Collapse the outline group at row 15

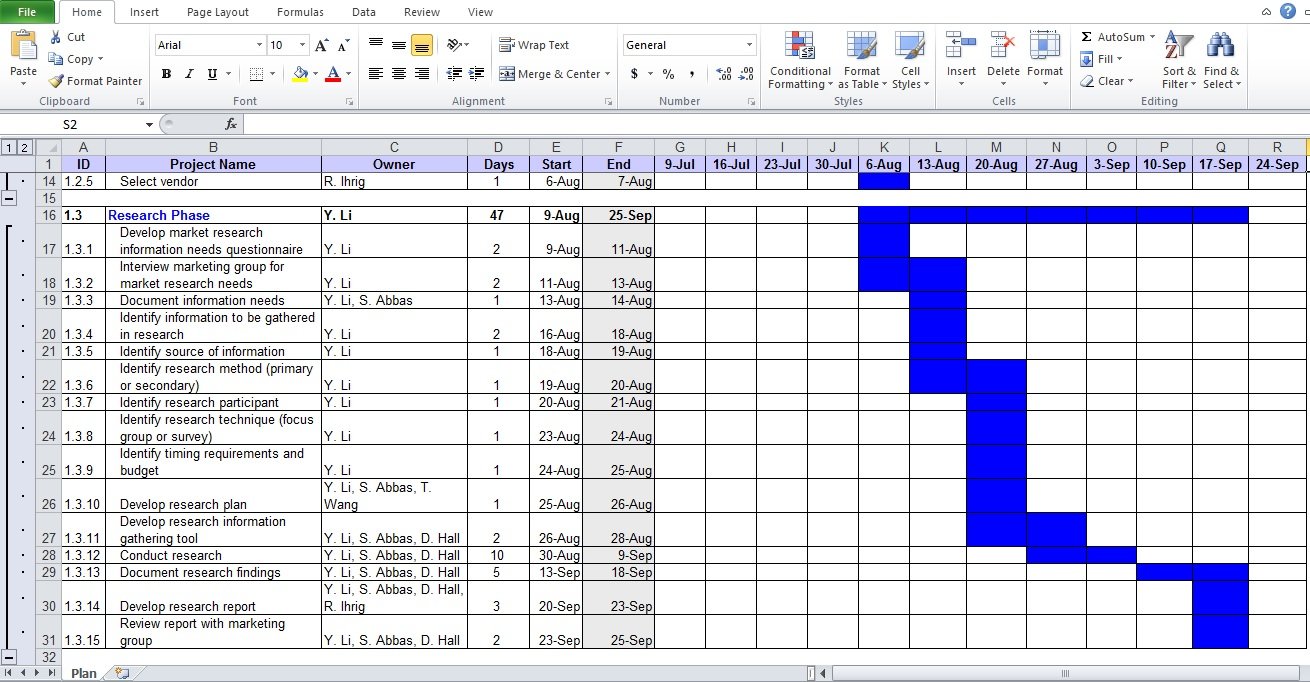click(x=9, y=198)
